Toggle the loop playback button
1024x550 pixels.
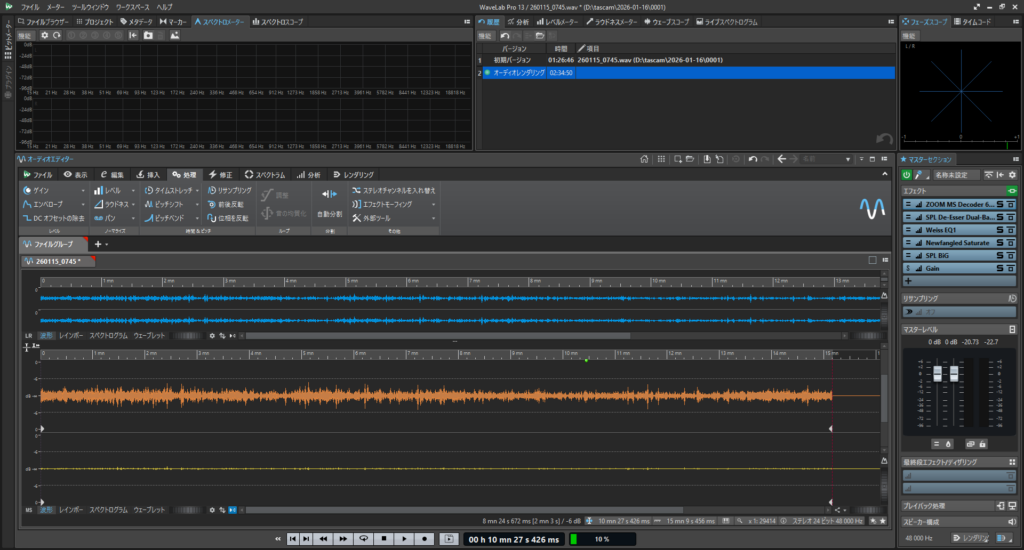click(x=365, y=539)
